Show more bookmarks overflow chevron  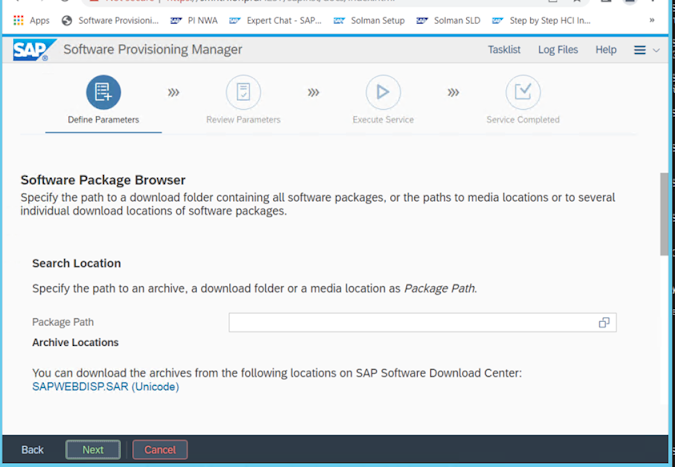click(652, 20)
